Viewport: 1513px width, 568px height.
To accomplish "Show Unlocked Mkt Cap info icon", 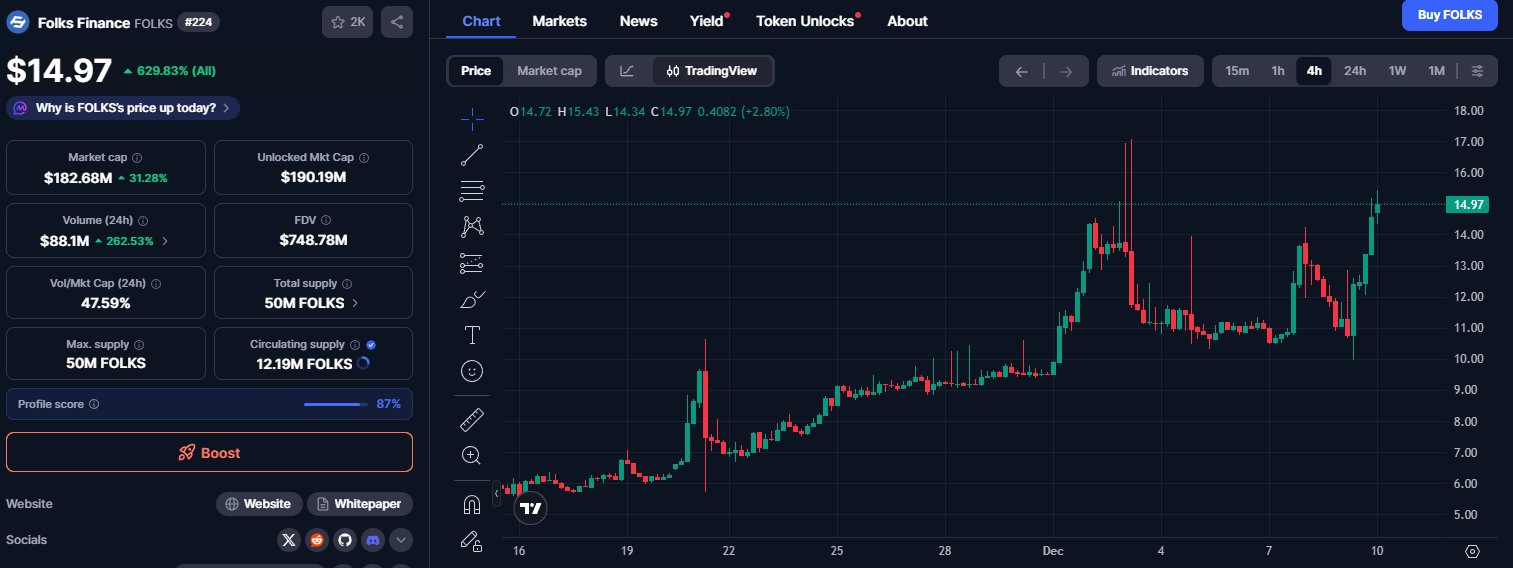I will click(x=364, y=158).
